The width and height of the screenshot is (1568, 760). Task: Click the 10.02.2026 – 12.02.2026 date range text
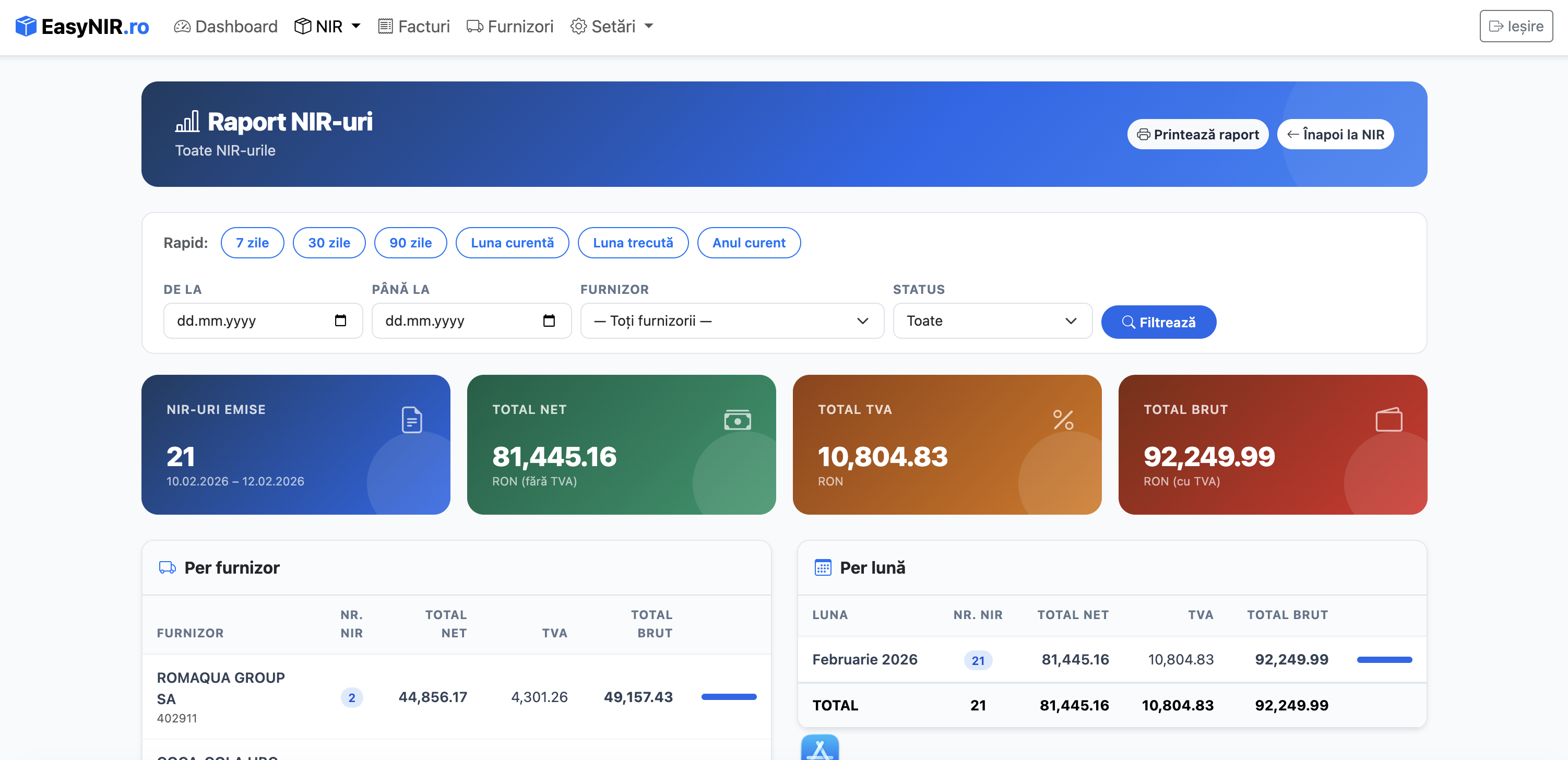(x=235, y=481)
